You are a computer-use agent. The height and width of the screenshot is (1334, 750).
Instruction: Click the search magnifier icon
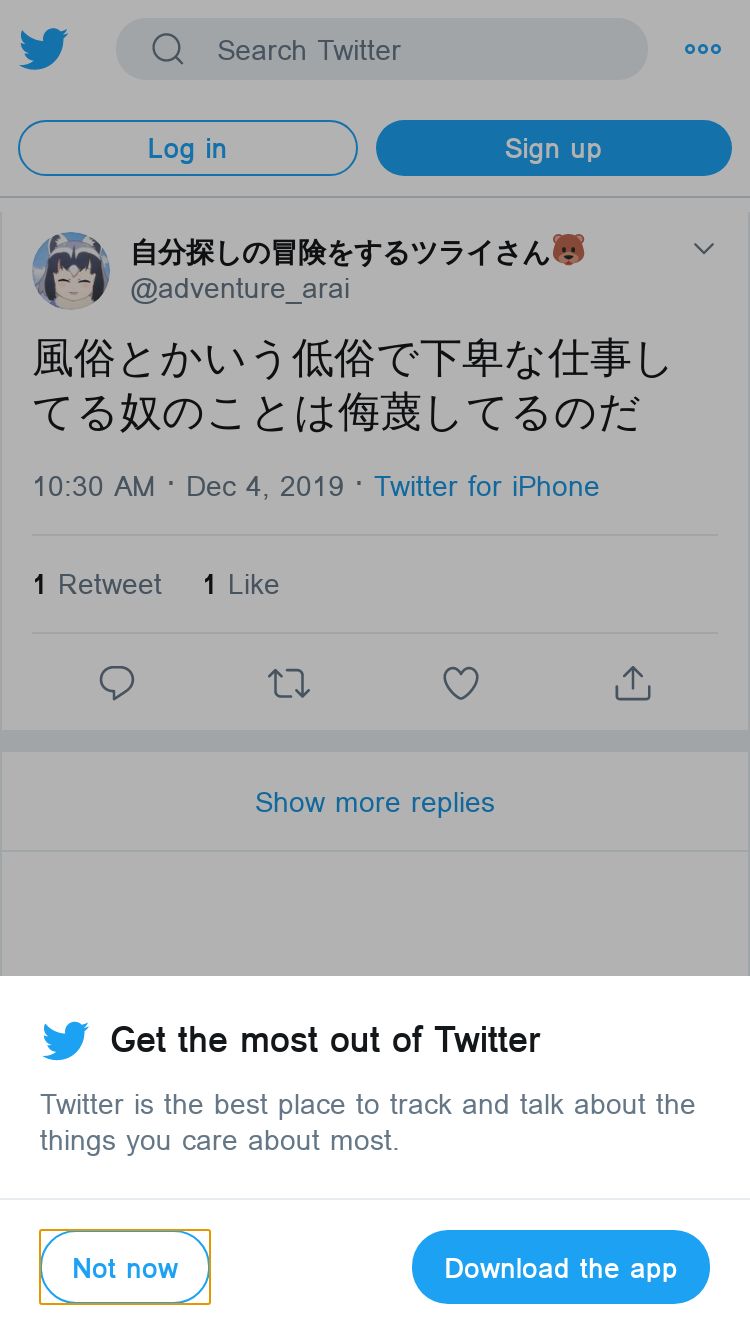tap(168, 49)
